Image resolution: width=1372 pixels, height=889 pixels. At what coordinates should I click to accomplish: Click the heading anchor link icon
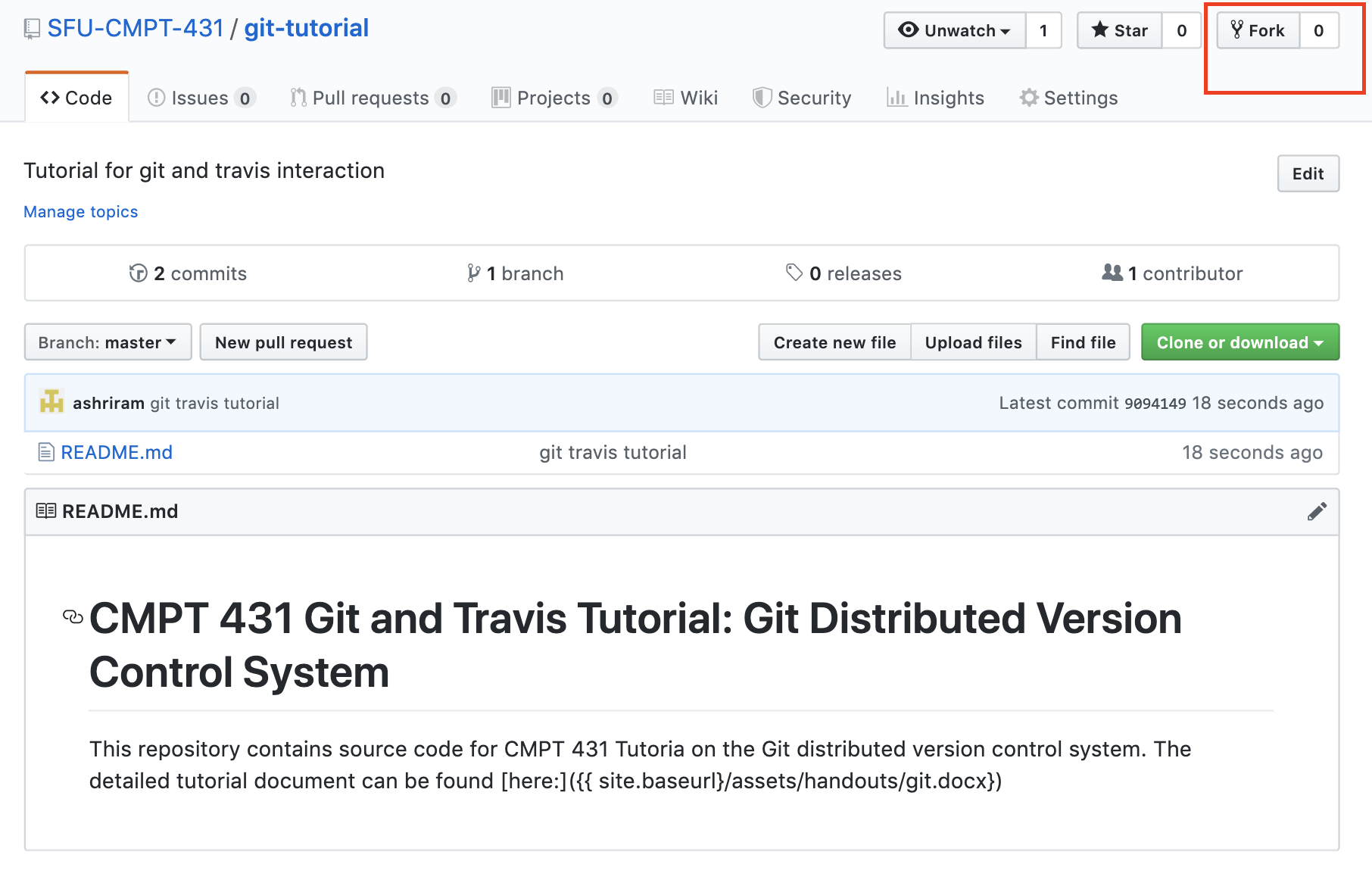(73, 617)
